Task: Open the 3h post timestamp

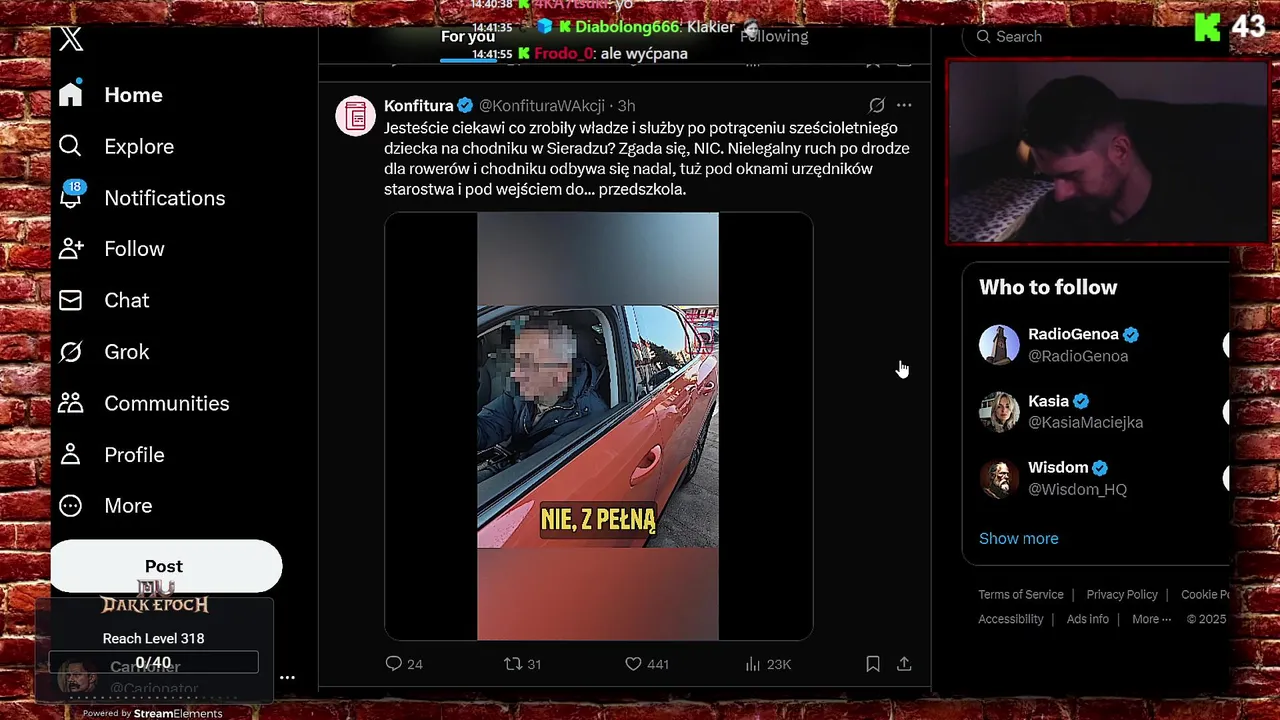Action: tap(626, 106)
